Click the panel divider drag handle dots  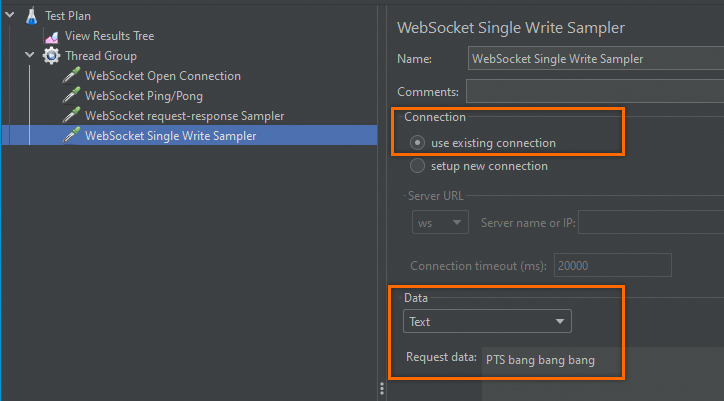pyautogui.click(x=381, y=389)
